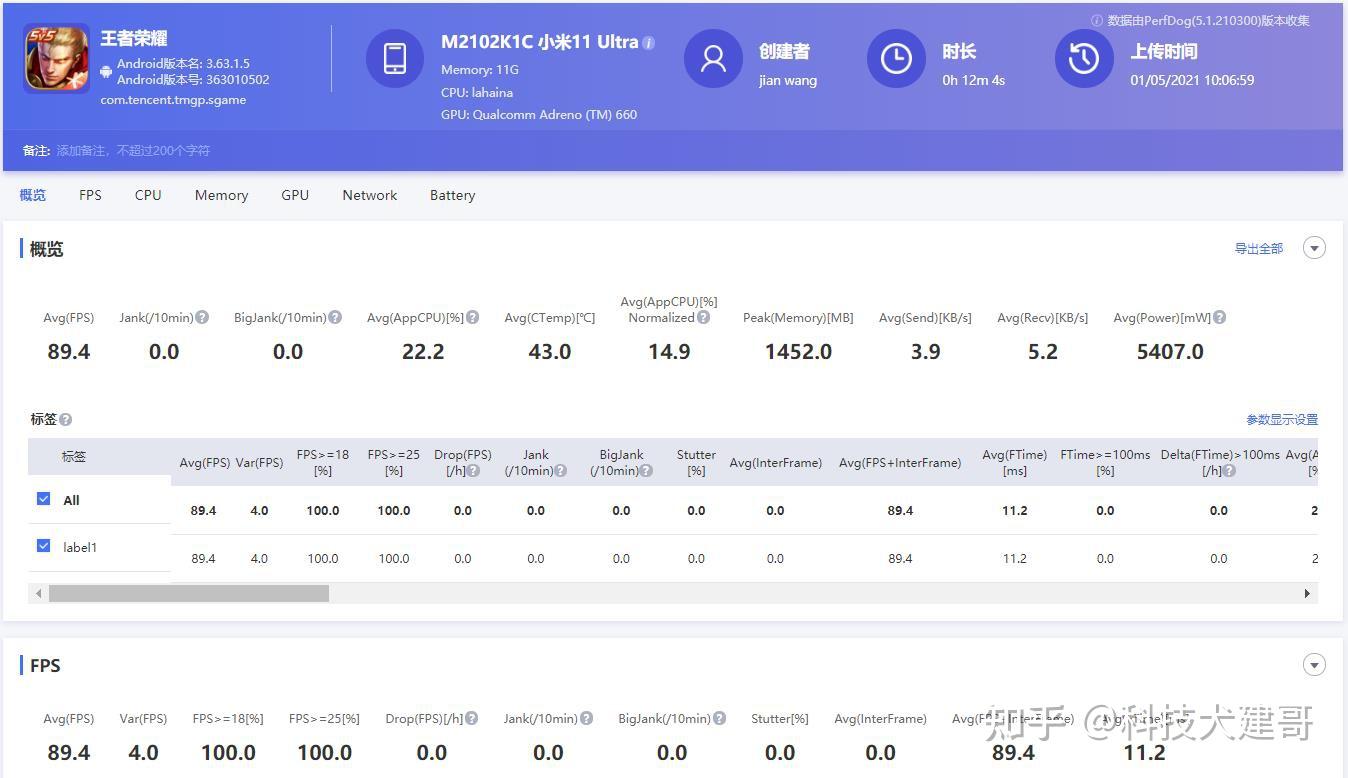Click the Peak(Memory) value 1452.0
This screenshot has width=1348, height=778.
point(798,351)
